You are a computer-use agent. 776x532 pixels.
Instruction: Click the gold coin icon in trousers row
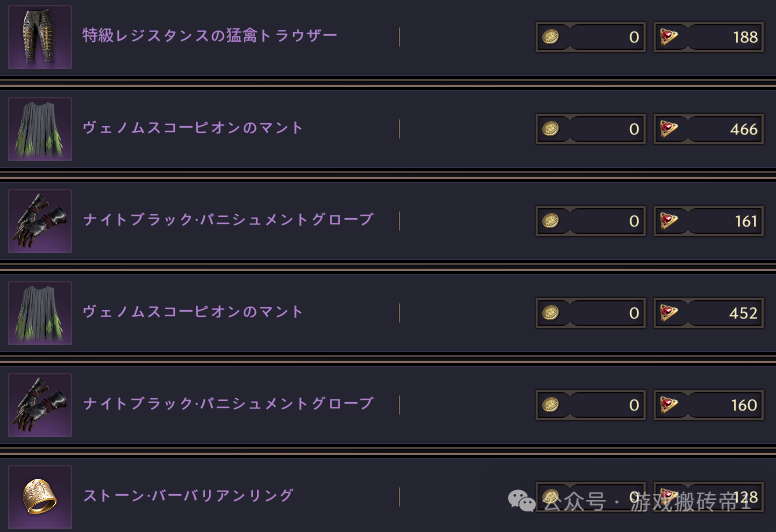(550, 37)
